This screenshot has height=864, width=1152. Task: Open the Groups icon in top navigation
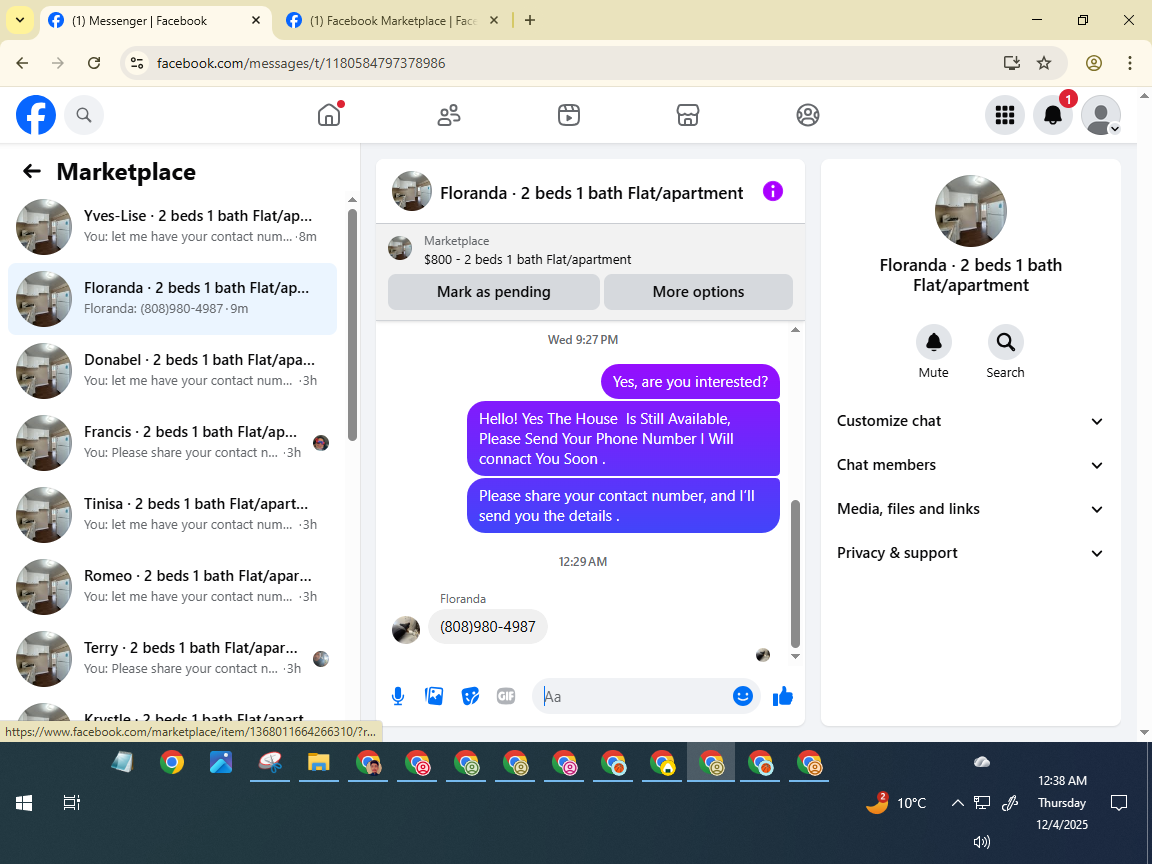click(x=807, y=115)
